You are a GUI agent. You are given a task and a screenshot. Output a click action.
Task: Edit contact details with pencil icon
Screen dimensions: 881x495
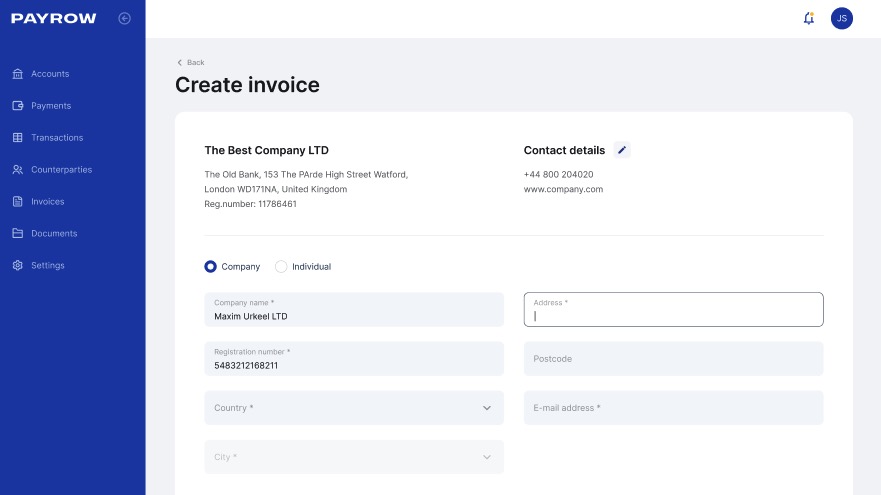(622, 150)
